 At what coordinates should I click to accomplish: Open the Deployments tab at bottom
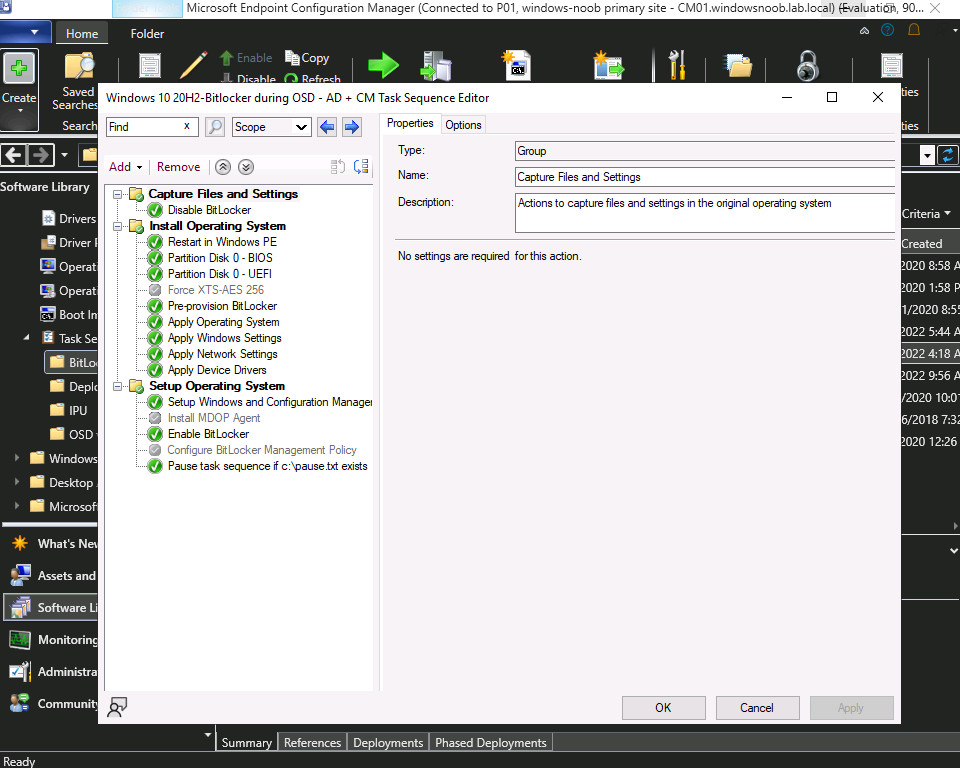388,742
